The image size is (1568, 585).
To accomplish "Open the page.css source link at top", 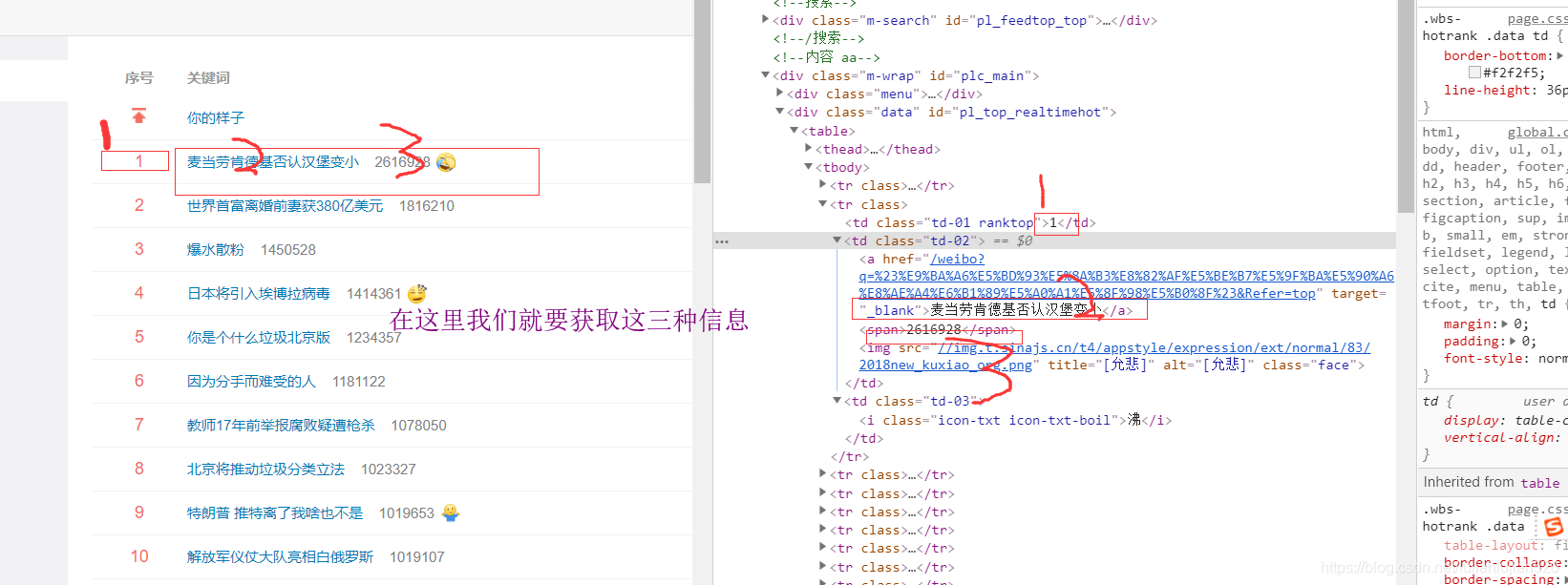I will coord(1537,18).
